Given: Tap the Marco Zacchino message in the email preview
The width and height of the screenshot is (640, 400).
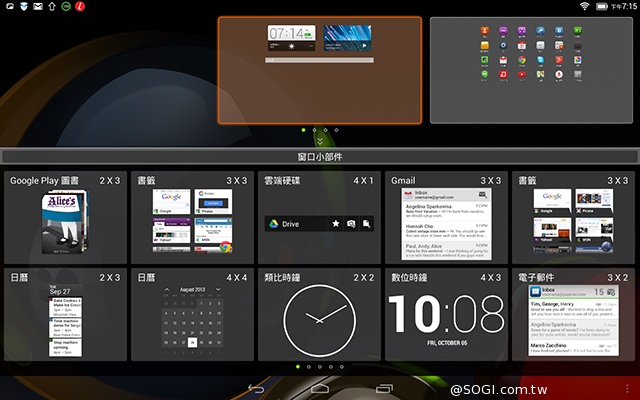Looking at the screenshot, I should tap(573, 348).
